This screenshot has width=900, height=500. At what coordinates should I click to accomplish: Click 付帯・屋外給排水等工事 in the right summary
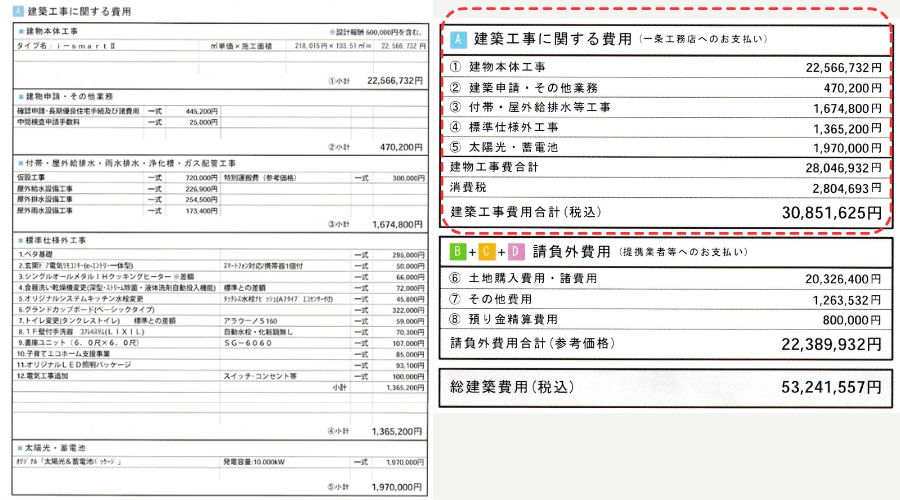pyautogui.click(x=540, y=107)
